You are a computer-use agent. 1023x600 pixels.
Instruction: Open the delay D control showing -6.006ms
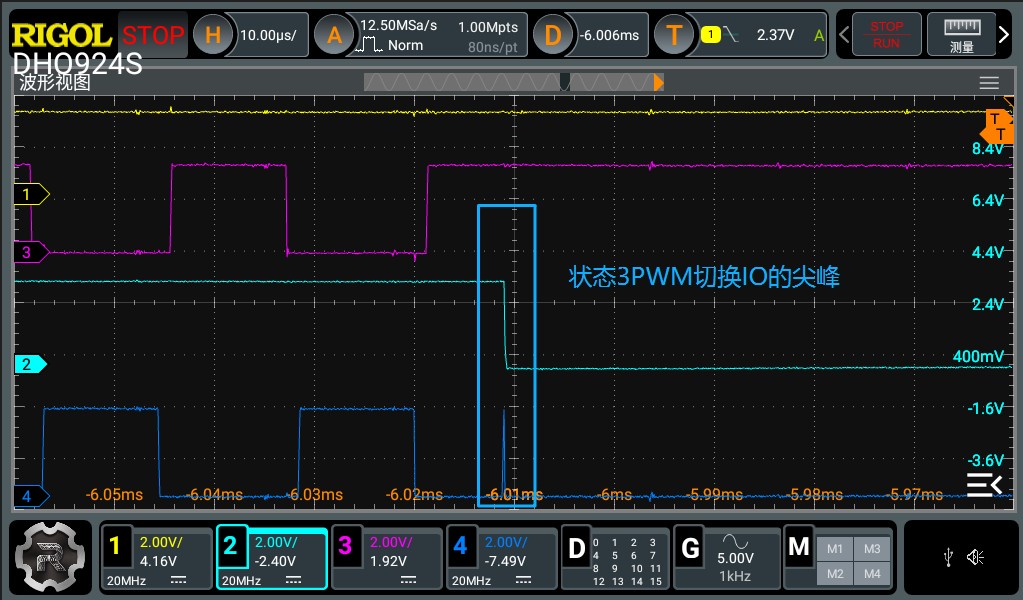click(x=554, y=32)
